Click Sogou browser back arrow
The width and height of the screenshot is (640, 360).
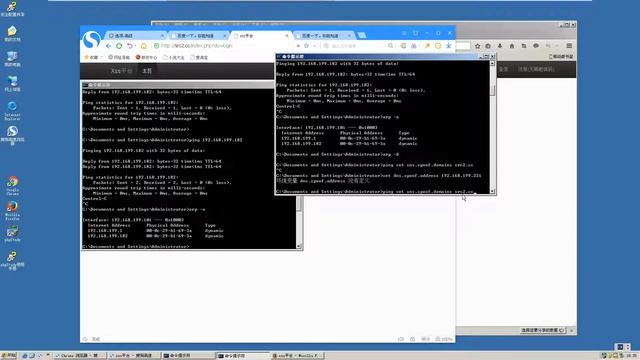pos(108,46)
